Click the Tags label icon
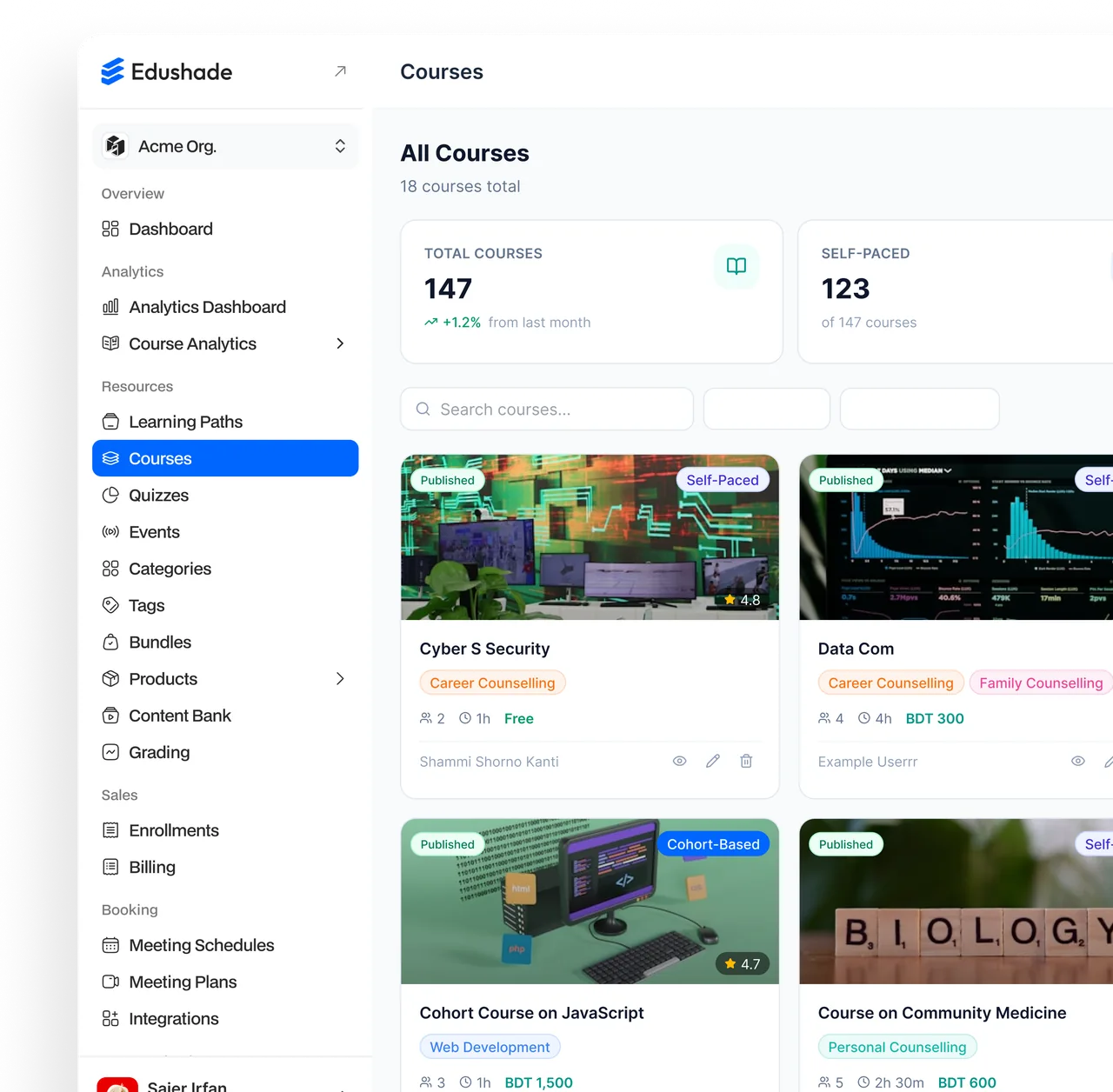 pyautogui.click(x=110, y=605)
